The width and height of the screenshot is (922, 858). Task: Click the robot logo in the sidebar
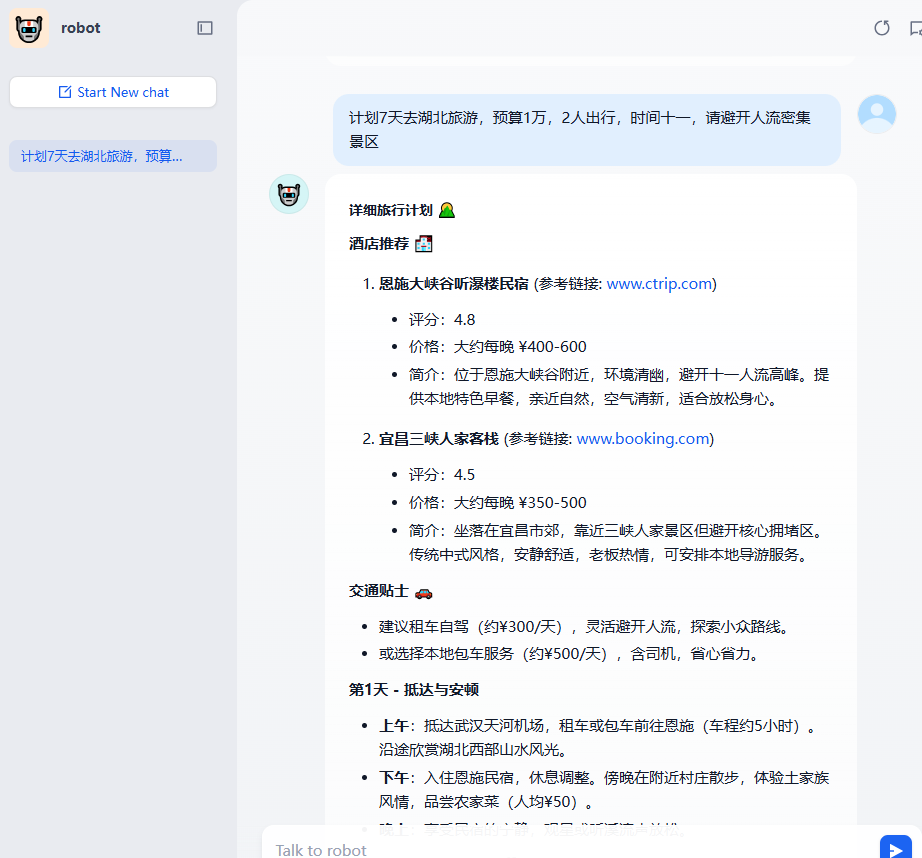coord(29,29)
